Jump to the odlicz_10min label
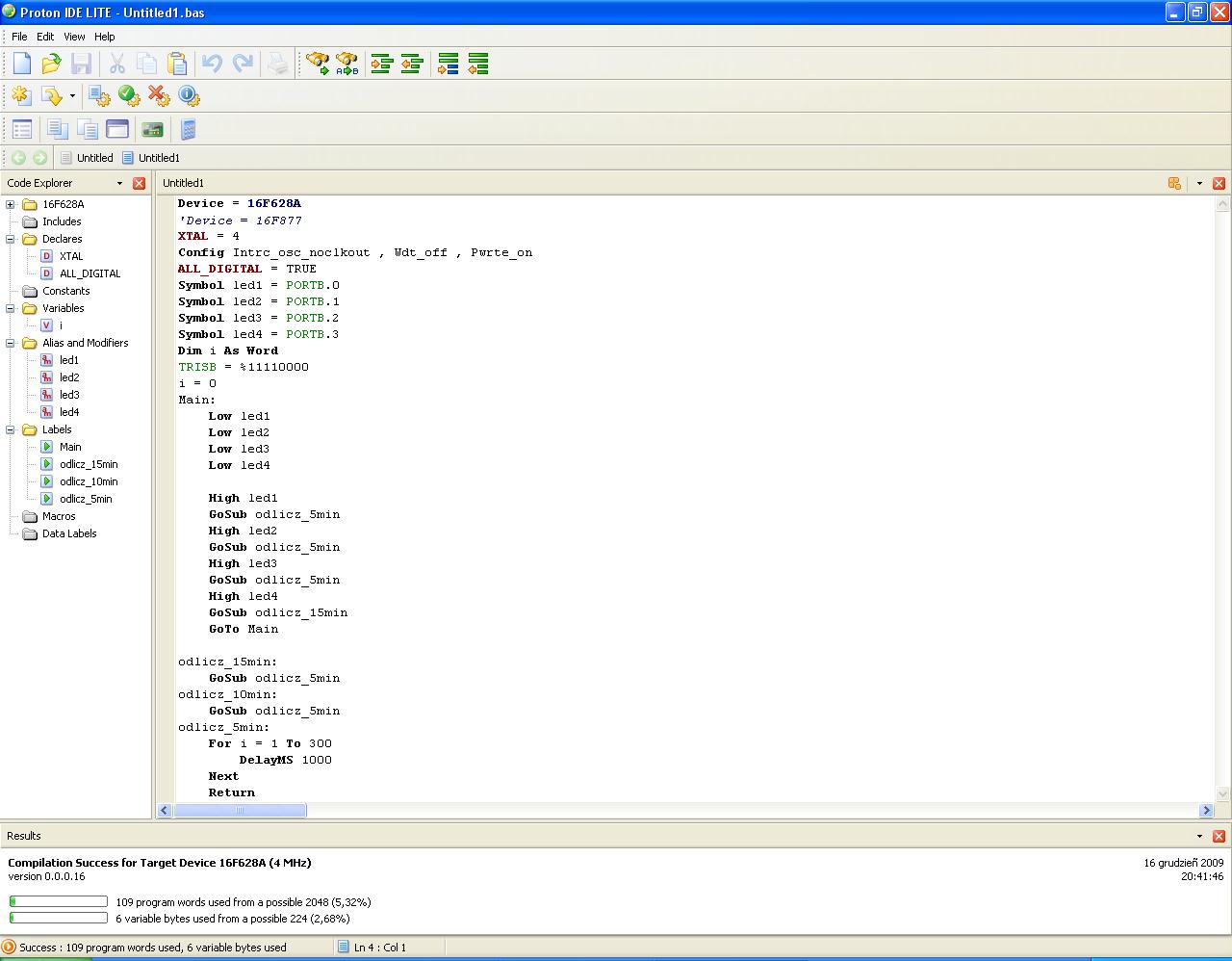 pos(89,481)
